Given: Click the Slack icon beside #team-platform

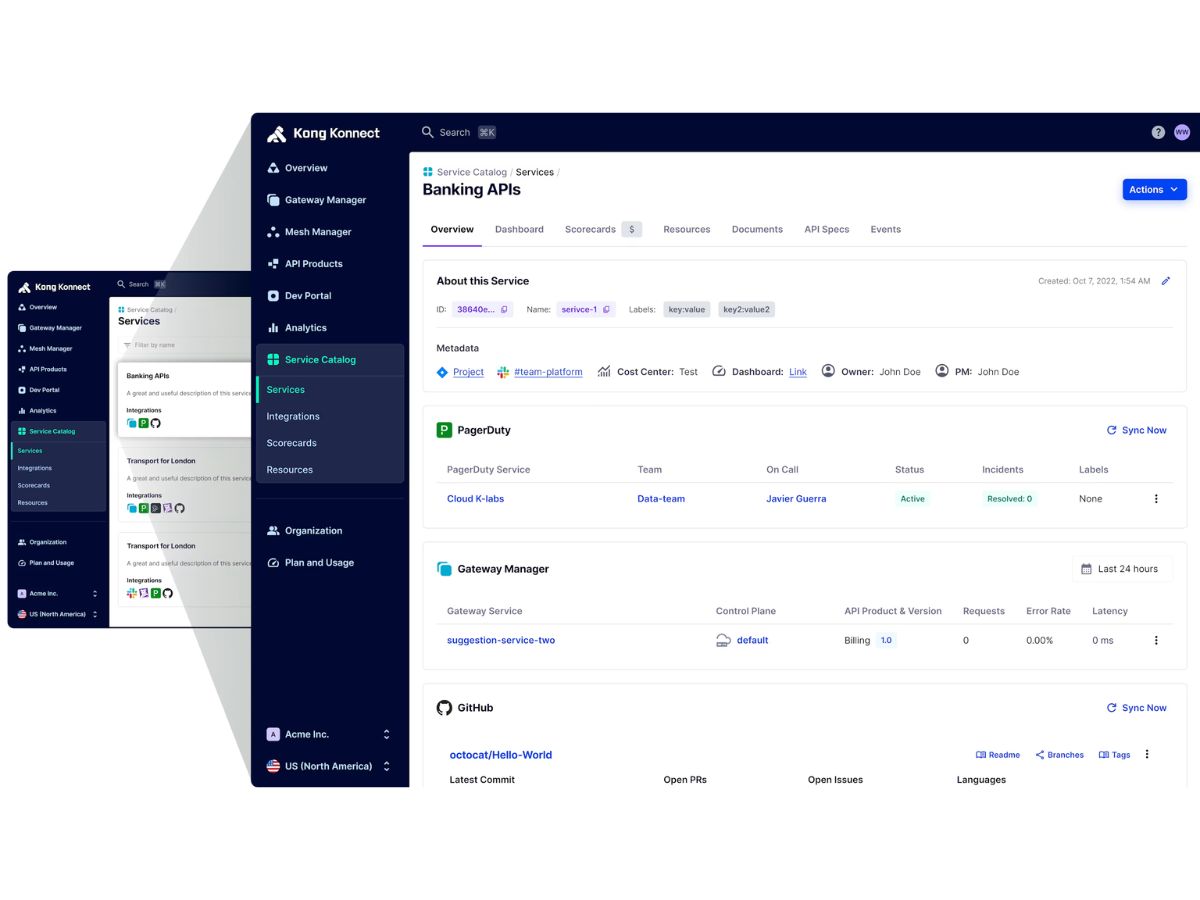Looking at the screenshot, I should click(x=504, y=372).
